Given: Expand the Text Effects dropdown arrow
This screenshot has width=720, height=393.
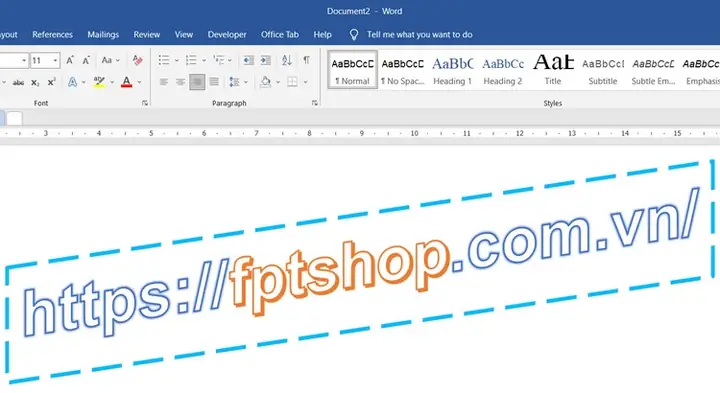Looking at the screenshot, I should point(84,83).
